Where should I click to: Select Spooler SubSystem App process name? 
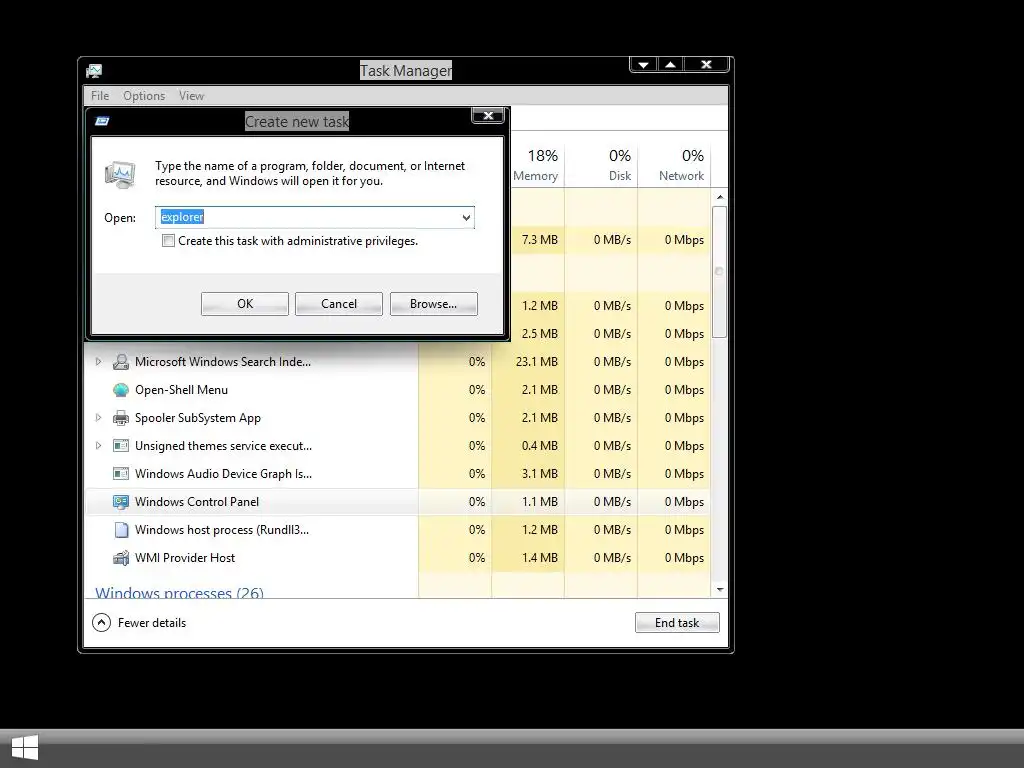pyautogui.click(x=198, y=418)
